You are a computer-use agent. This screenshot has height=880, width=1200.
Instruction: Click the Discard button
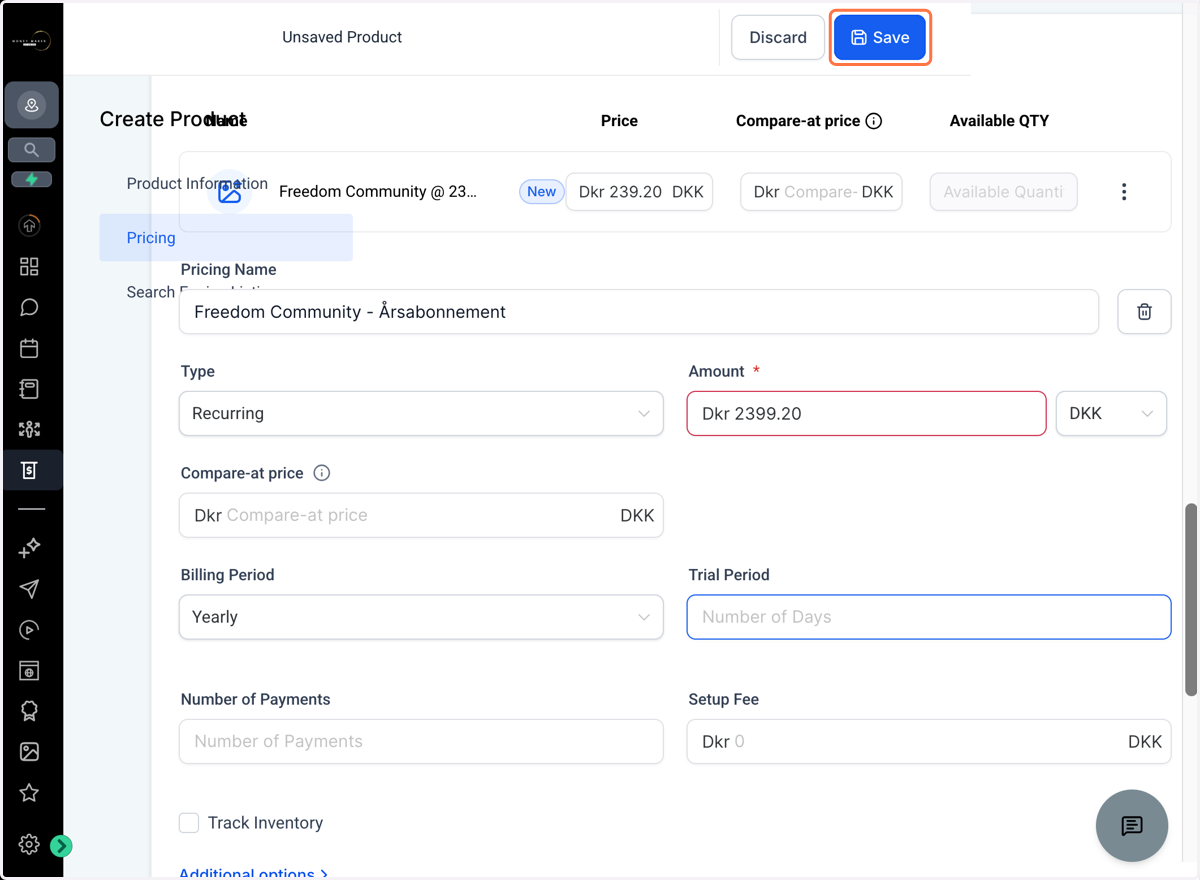click(778, 38)
